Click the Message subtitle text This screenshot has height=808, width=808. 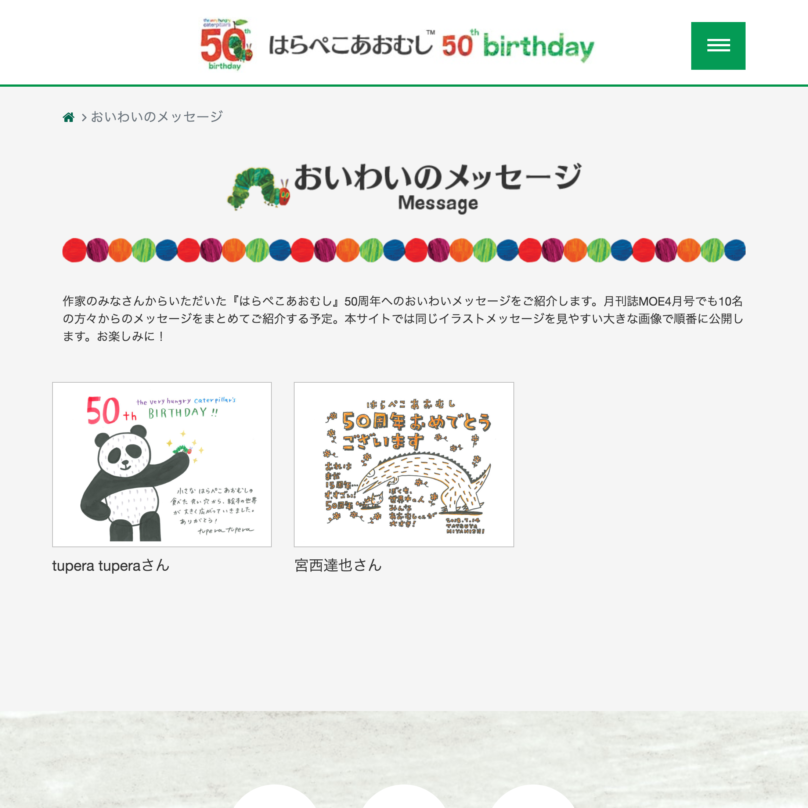438,204
